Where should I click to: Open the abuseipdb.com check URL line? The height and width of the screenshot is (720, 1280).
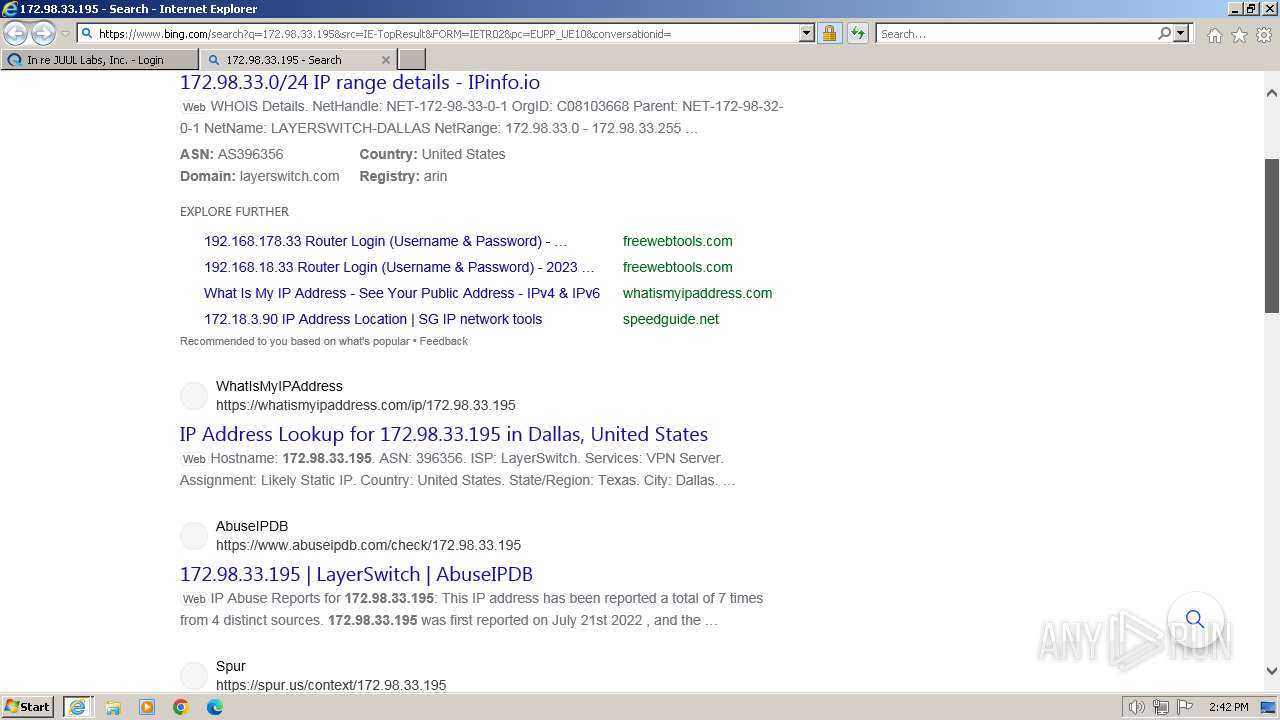pyautogui.click(x=368, y=545)
